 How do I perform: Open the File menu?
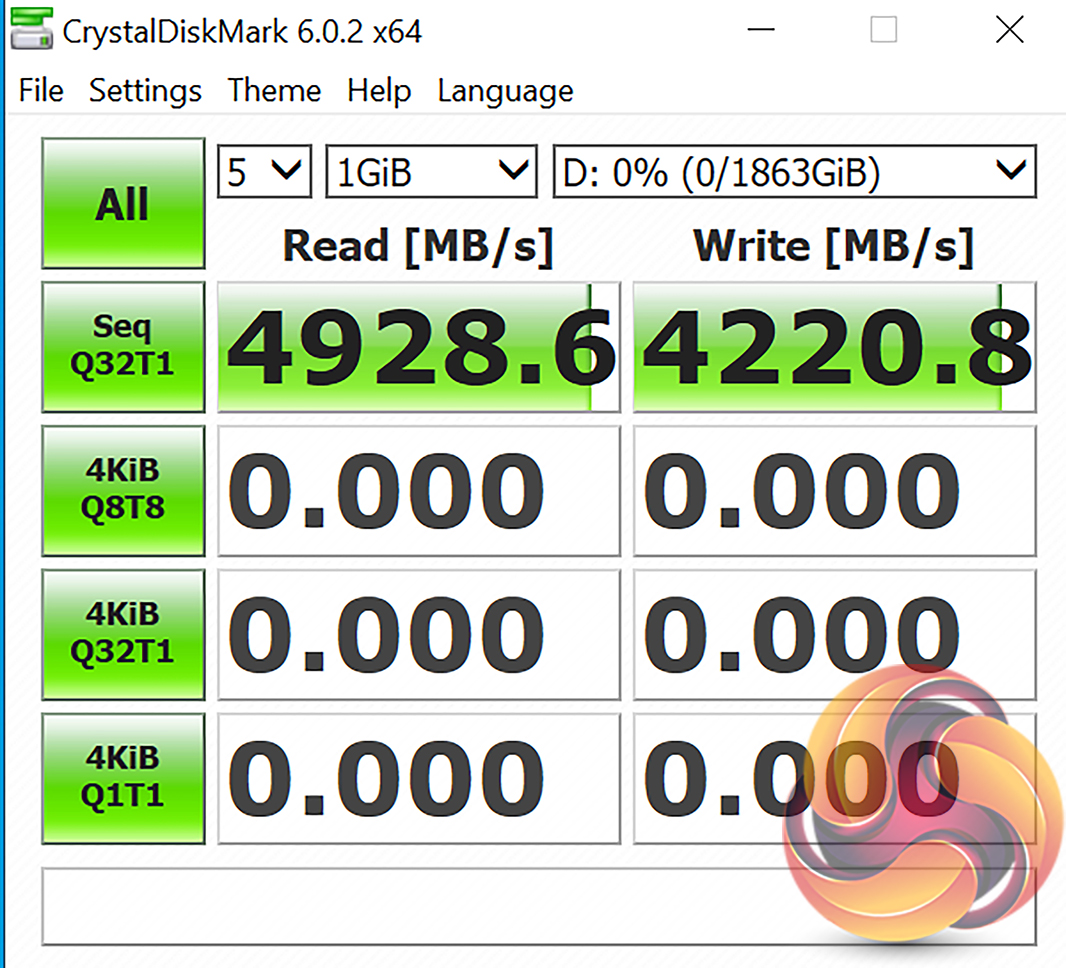(41, 90)
